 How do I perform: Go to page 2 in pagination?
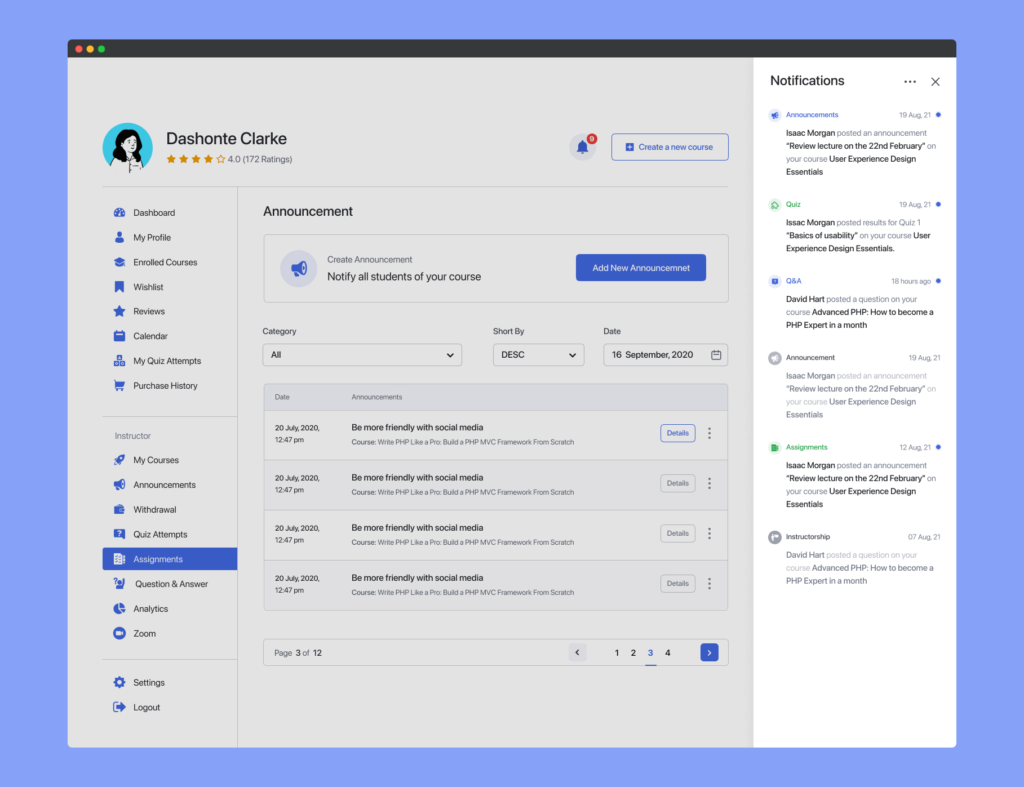633,652
